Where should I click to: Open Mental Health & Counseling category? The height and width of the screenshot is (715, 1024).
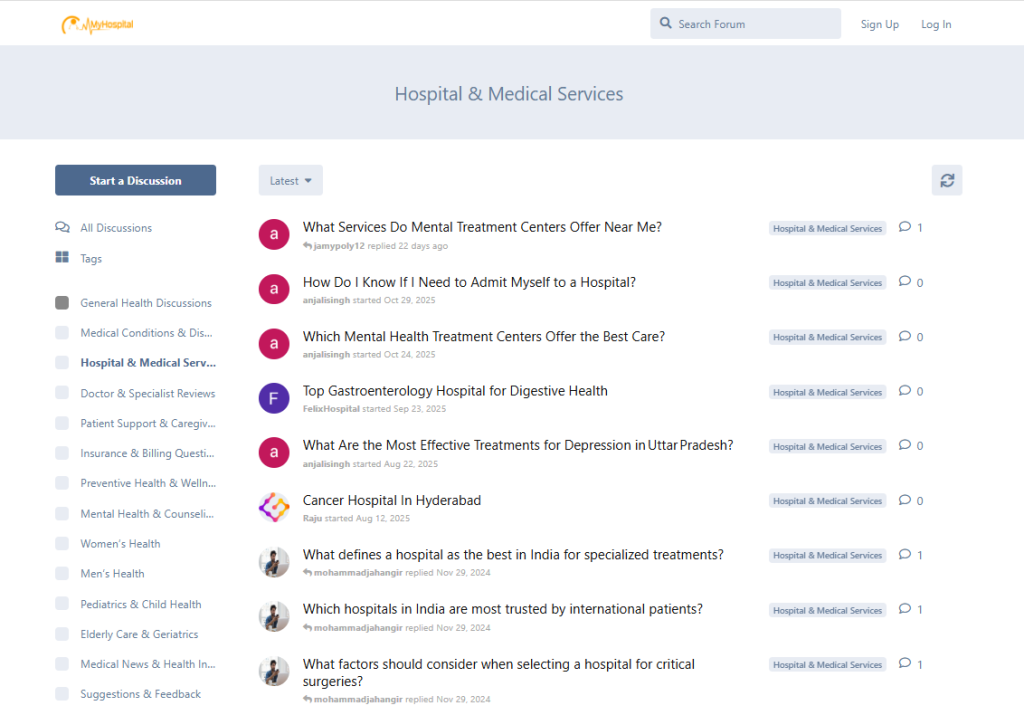click(147, 514)
